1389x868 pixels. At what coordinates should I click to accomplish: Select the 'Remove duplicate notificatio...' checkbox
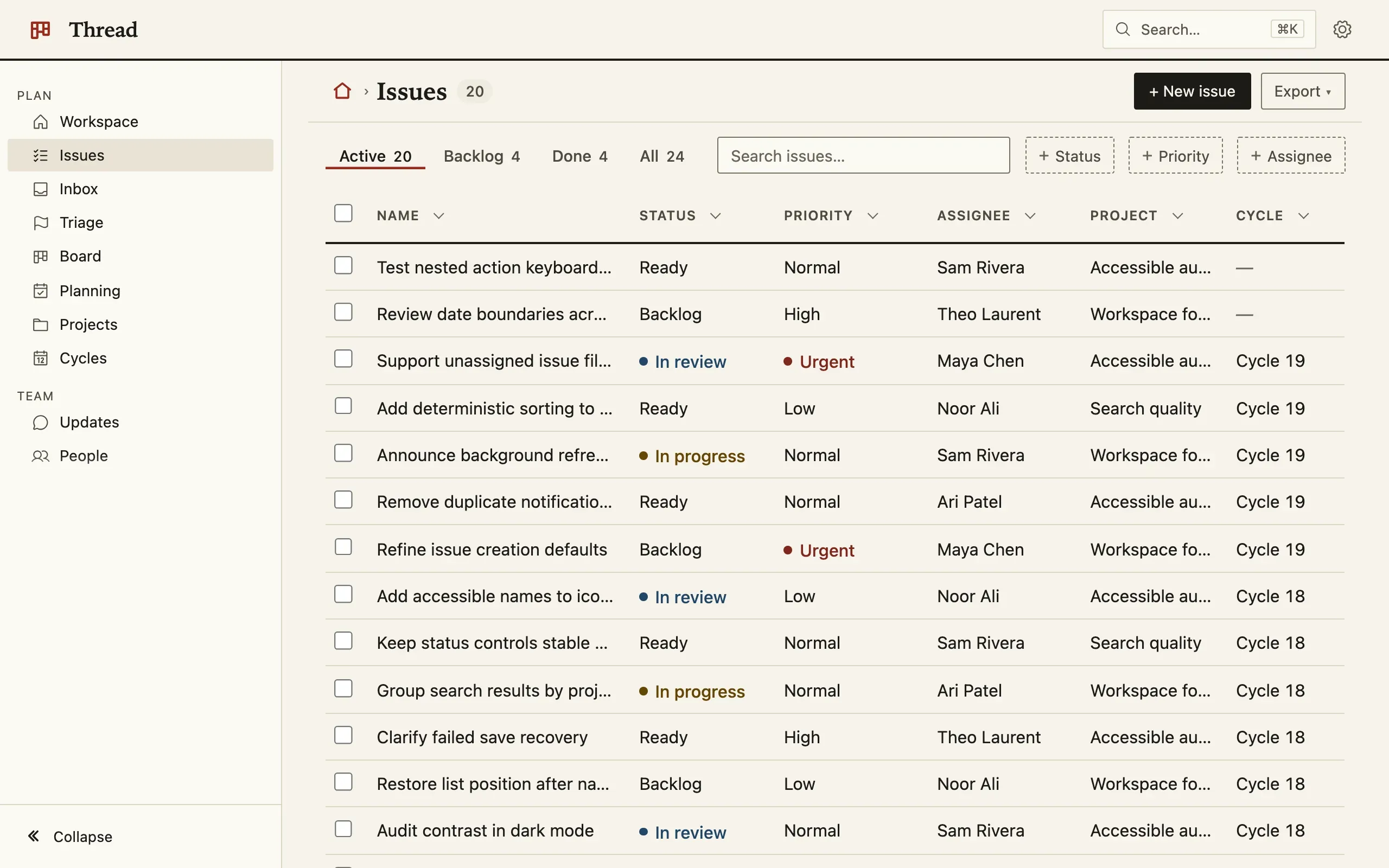tap(343, 500)
